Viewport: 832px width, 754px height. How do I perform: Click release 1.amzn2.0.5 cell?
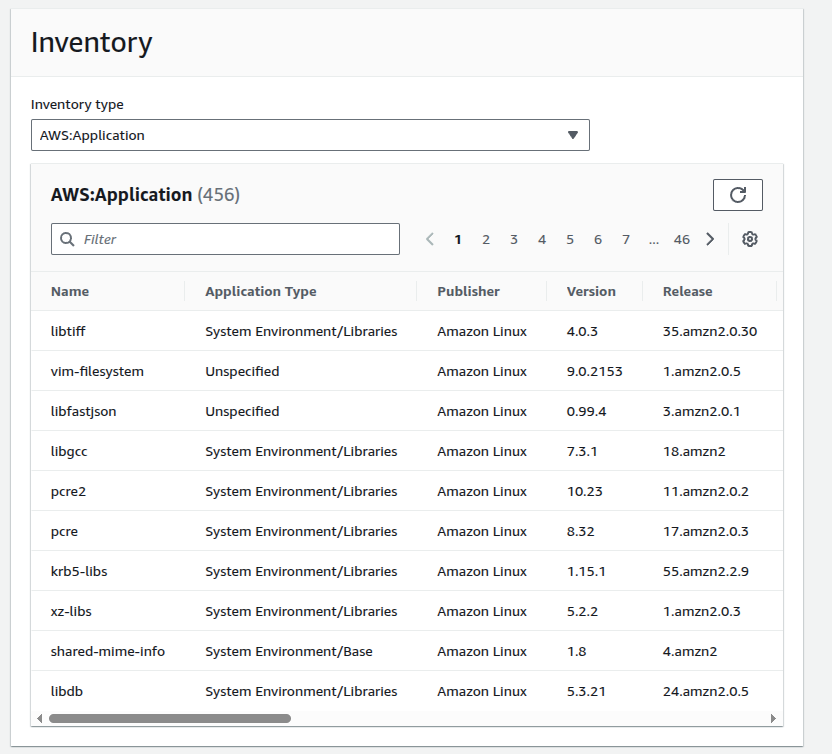(x=701, y=371)
